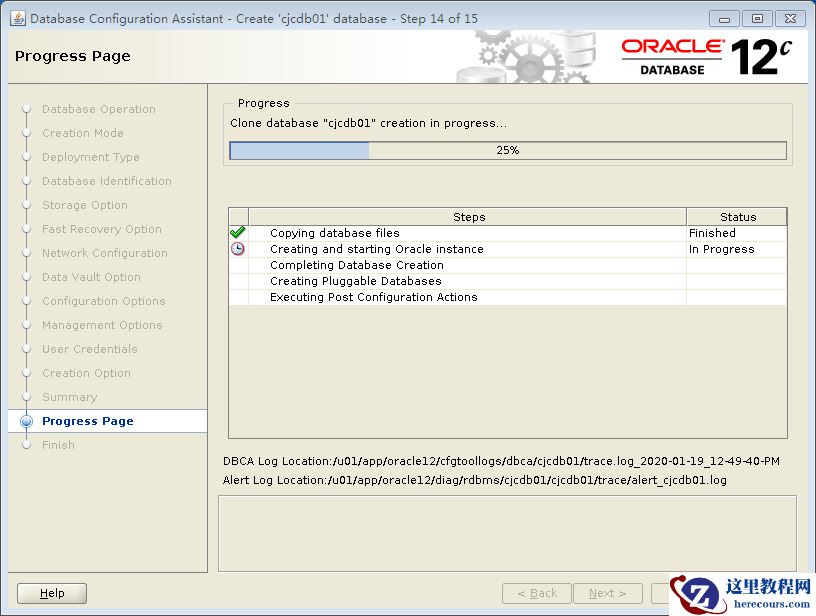
Task: Minimize the Database Configuration Assistant window
Action: tap(725, 18)
